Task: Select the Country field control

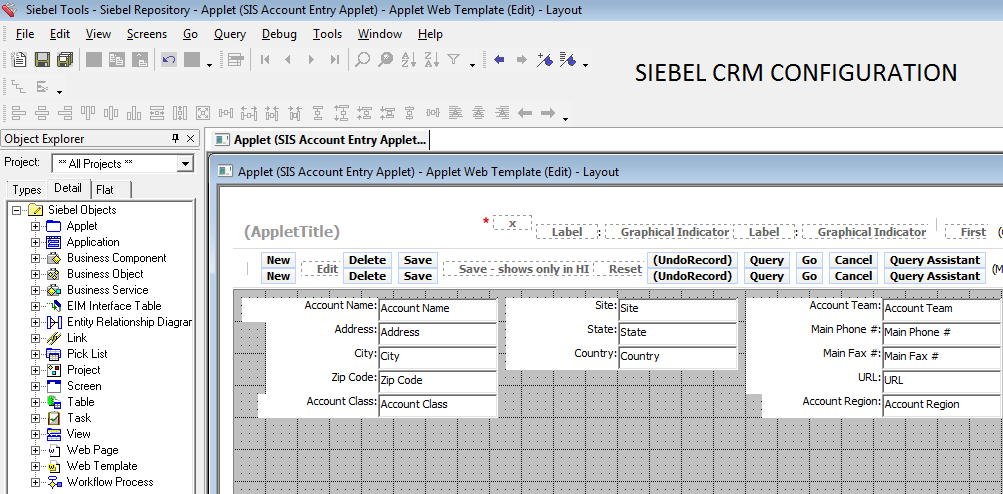Action: click(677, 356)
